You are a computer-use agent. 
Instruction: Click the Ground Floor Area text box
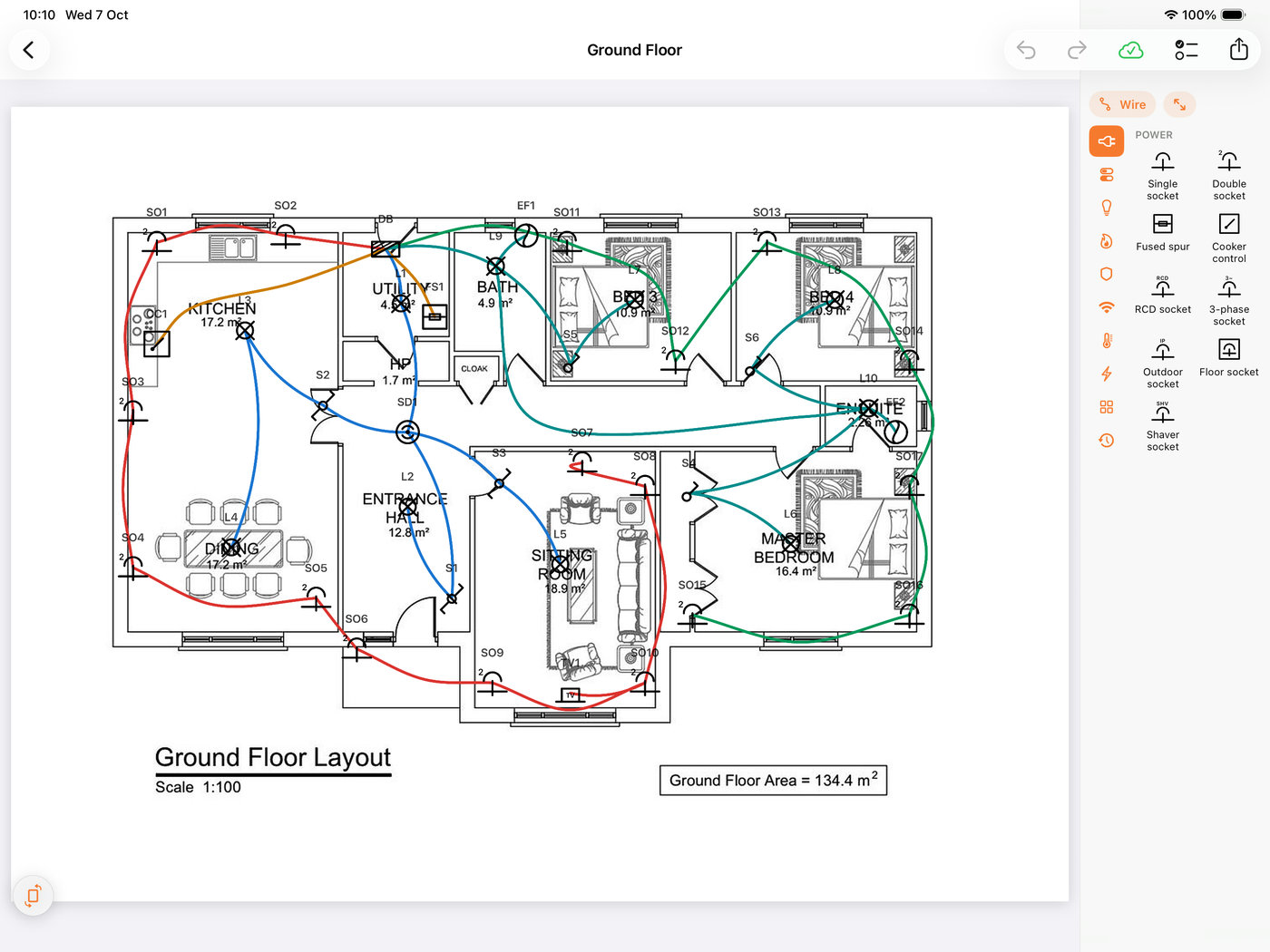tap(773, 780)
